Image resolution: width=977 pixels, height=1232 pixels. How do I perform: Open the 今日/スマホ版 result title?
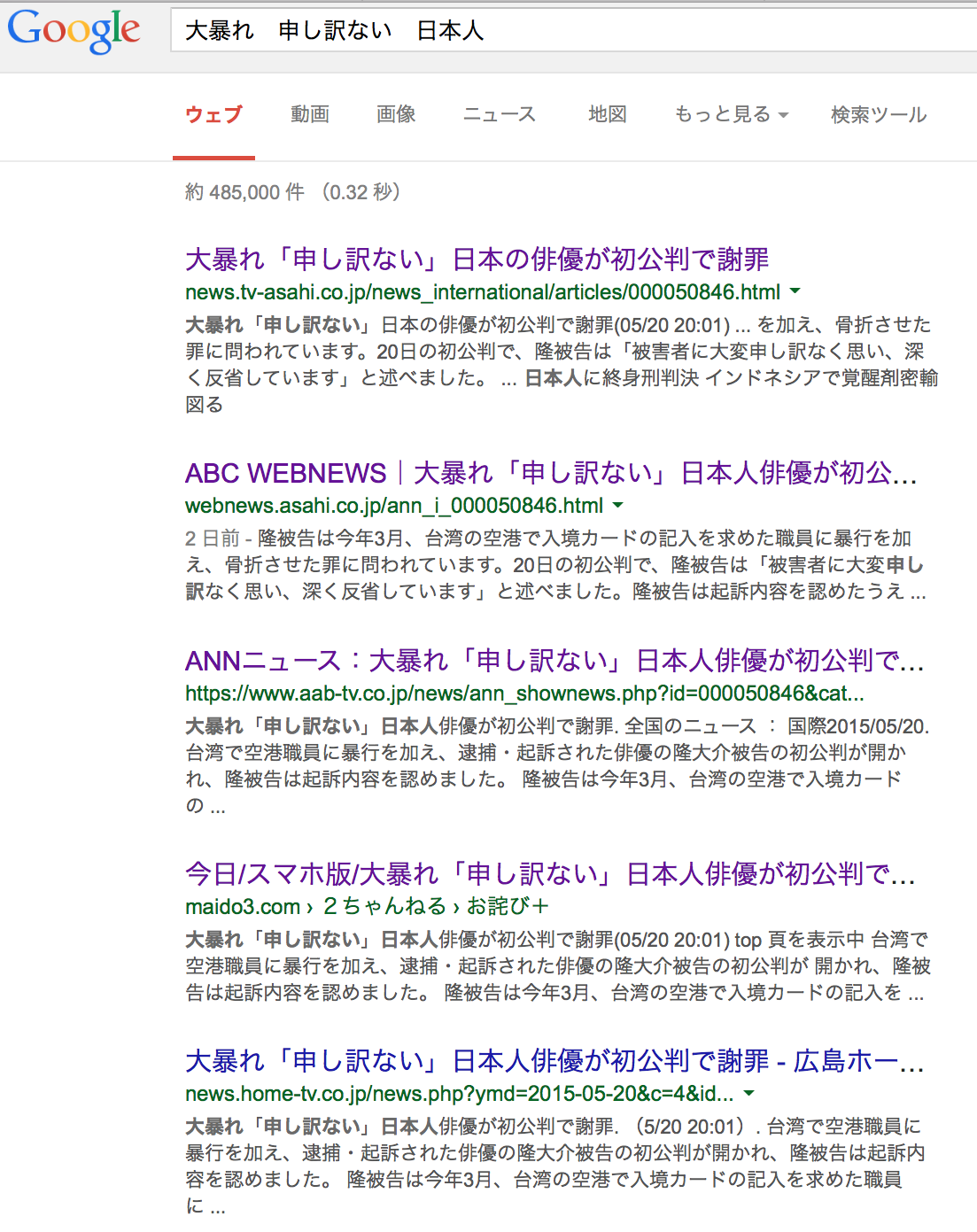point(550,873)
